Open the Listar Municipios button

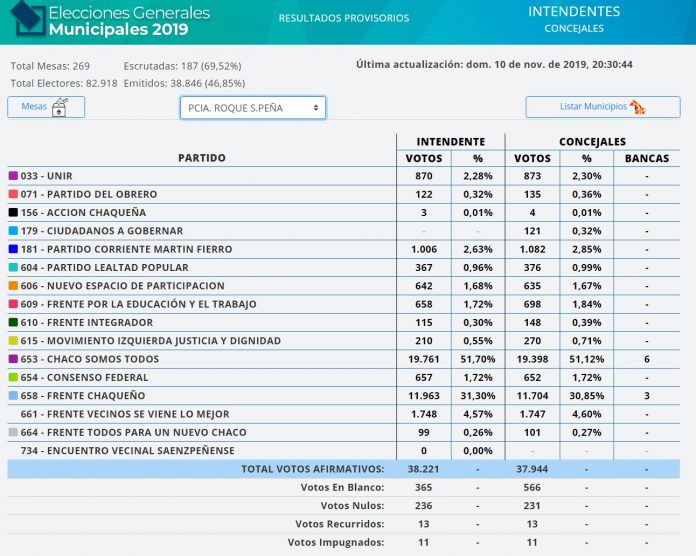tap(603, 107)
